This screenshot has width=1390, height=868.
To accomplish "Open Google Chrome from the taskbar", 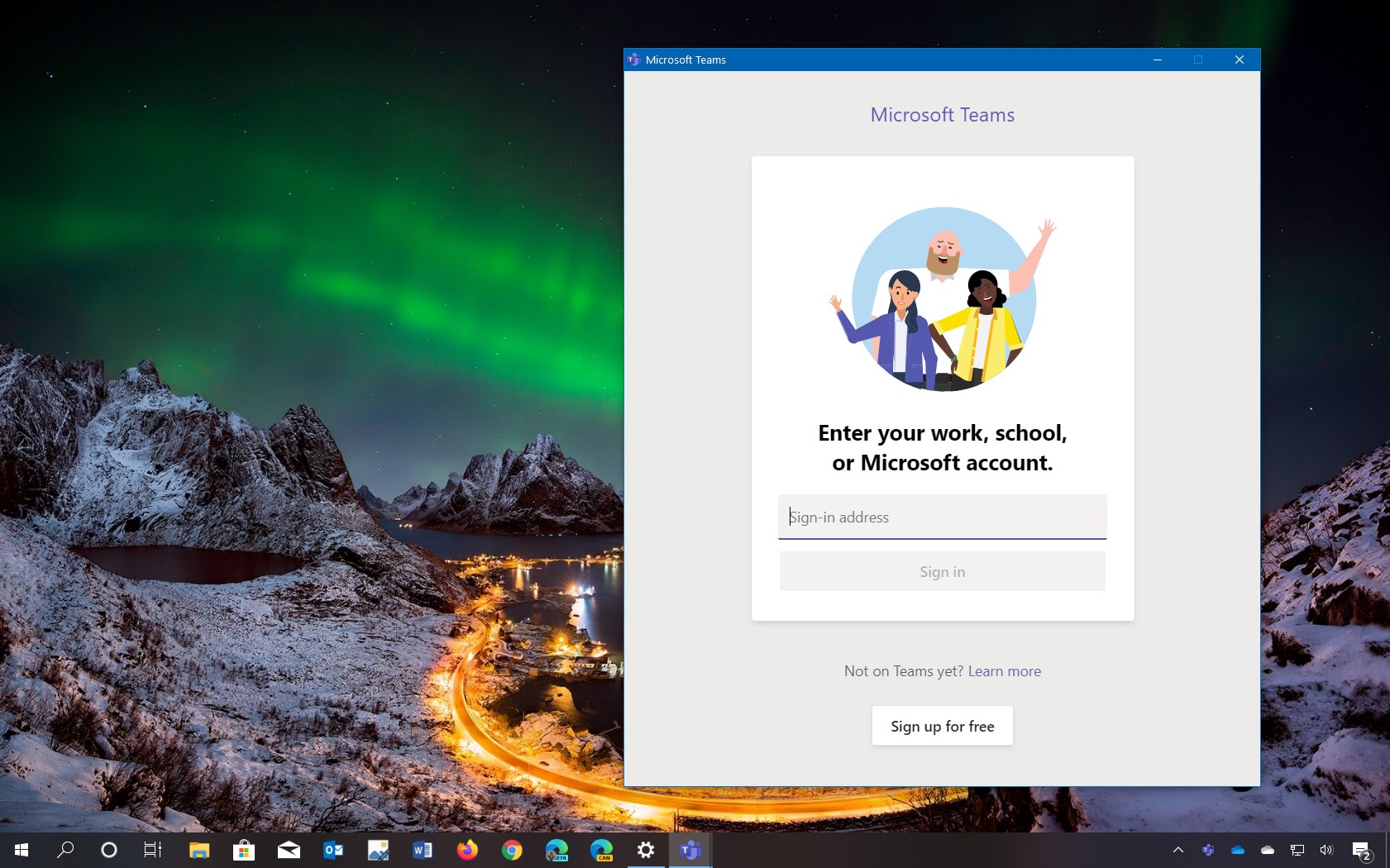I will click(x=512, y=850).
